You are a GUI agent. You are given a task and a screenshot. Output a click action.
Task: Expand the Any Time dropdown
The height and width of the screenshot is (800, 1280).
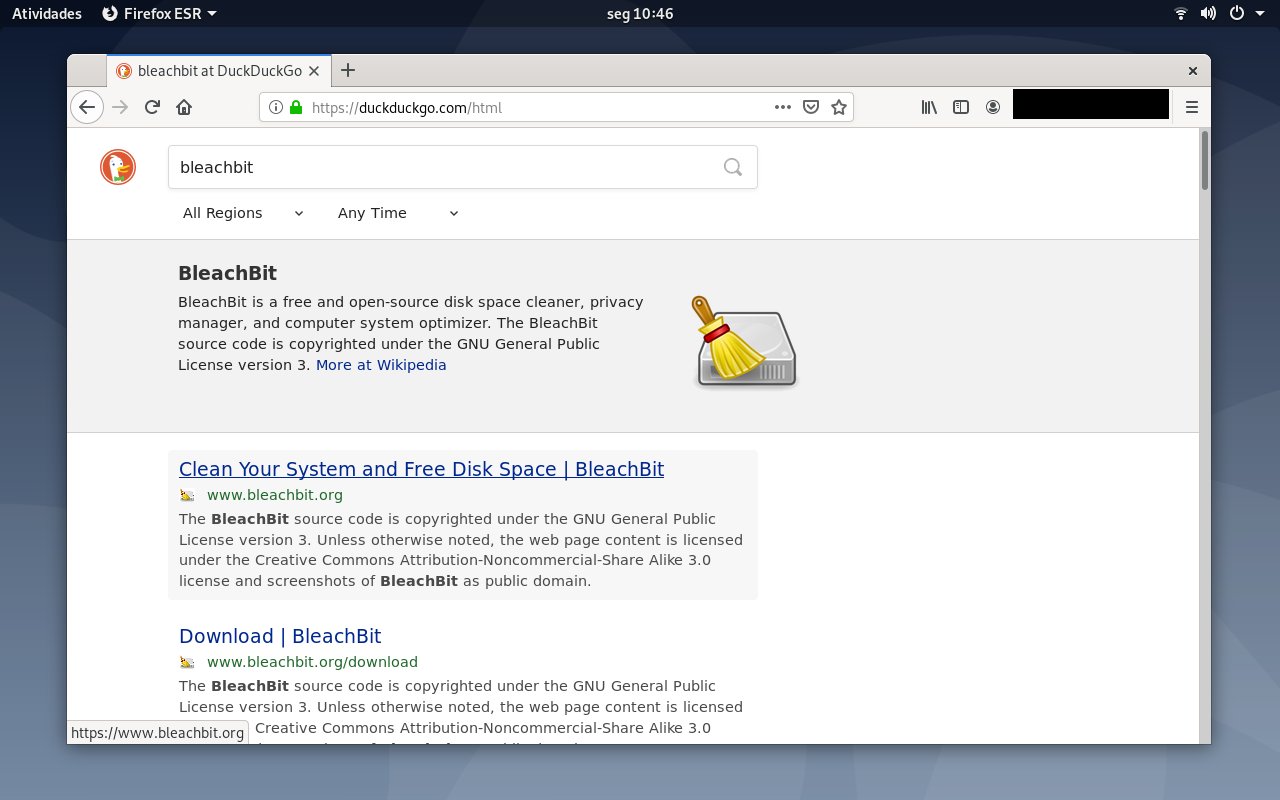[398, 213]
